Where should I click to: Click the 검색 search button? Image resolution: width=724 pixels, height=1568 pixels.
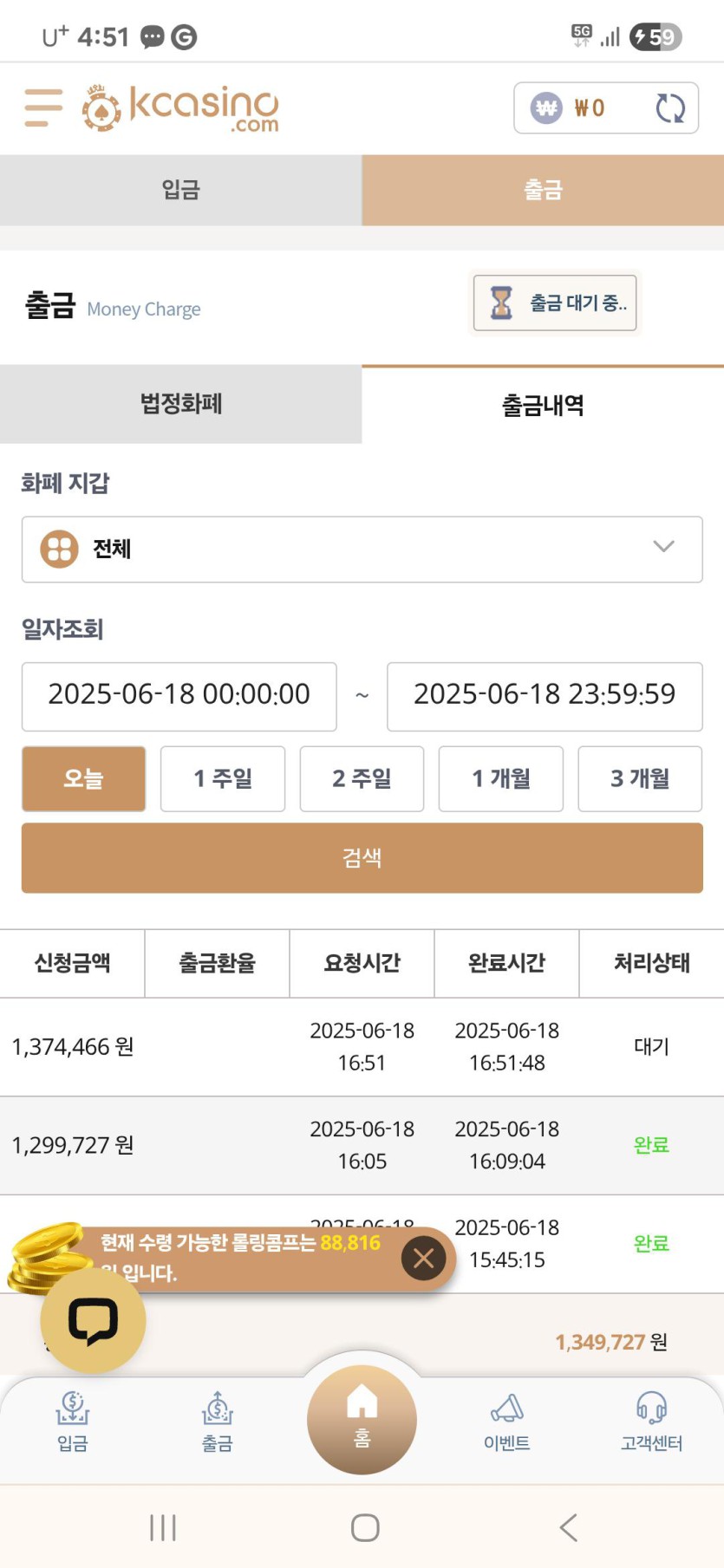point(362,858)
